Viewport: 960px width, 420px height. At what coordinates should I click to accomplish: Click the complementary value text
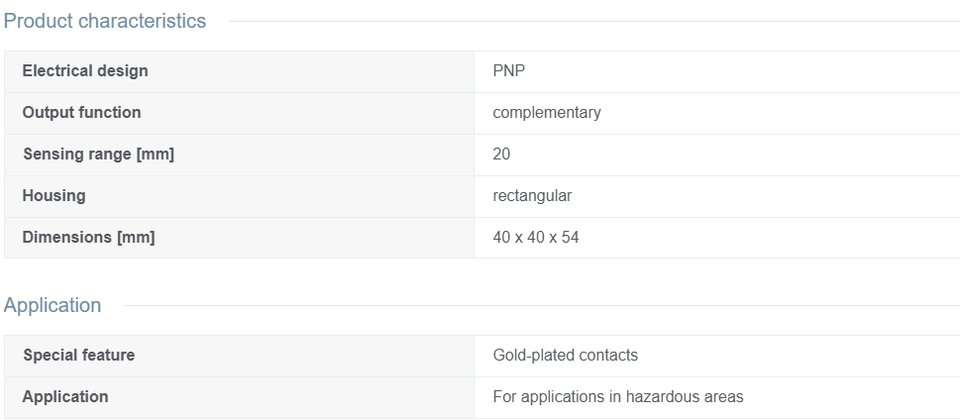(547, 113)
